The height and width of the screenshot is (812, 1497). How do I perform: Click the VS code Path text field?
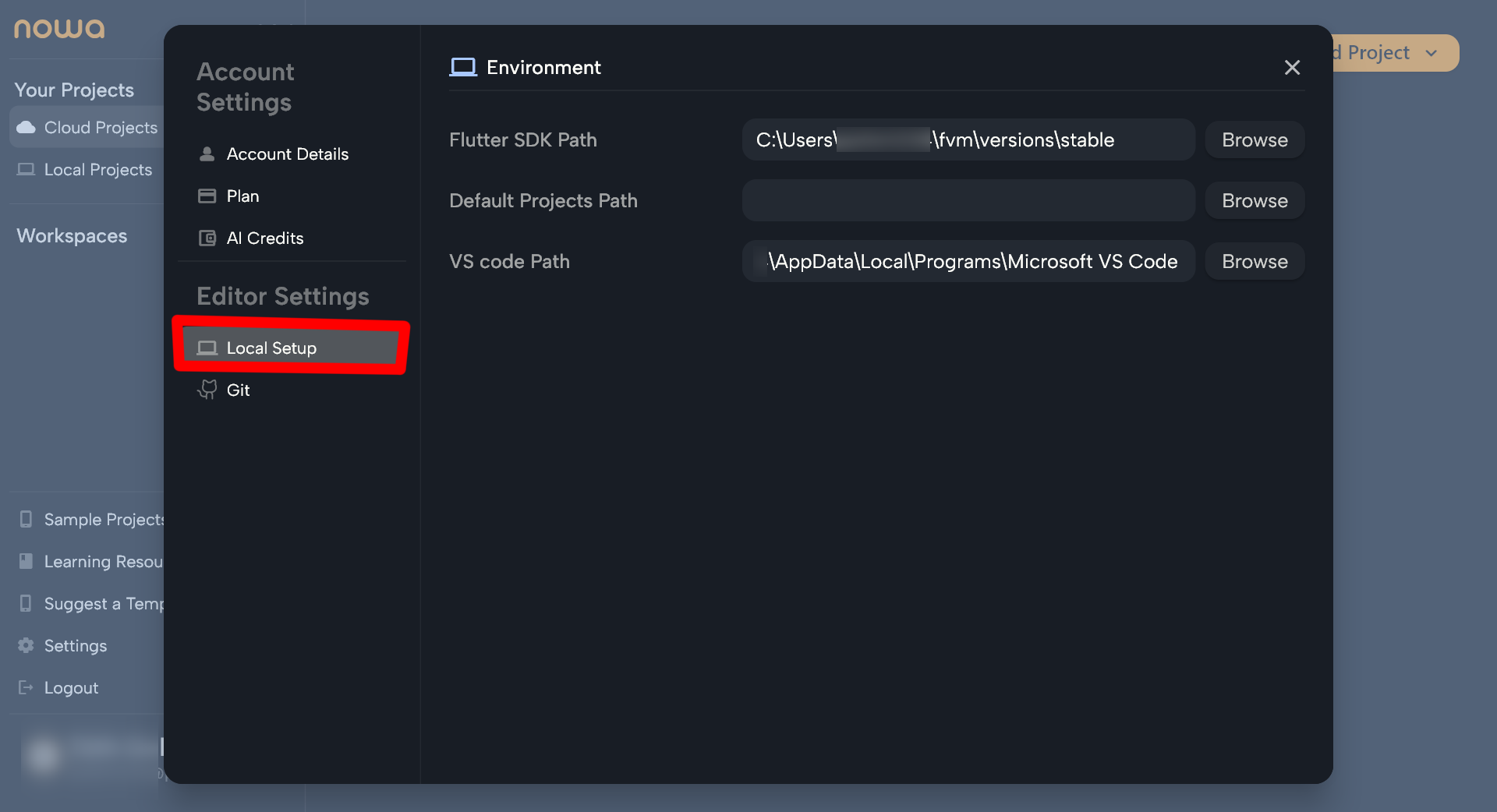click(x=968, y=262)
